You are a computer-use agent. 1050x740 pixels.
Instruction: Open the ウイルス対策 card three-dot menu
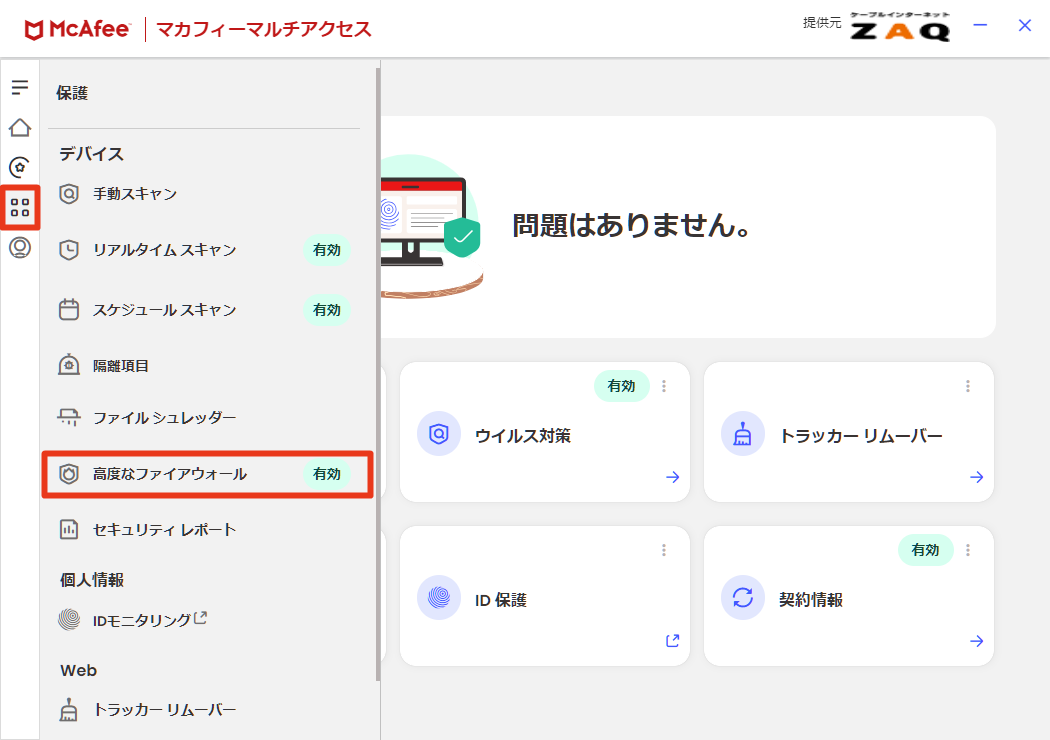(x=664, y=386)
